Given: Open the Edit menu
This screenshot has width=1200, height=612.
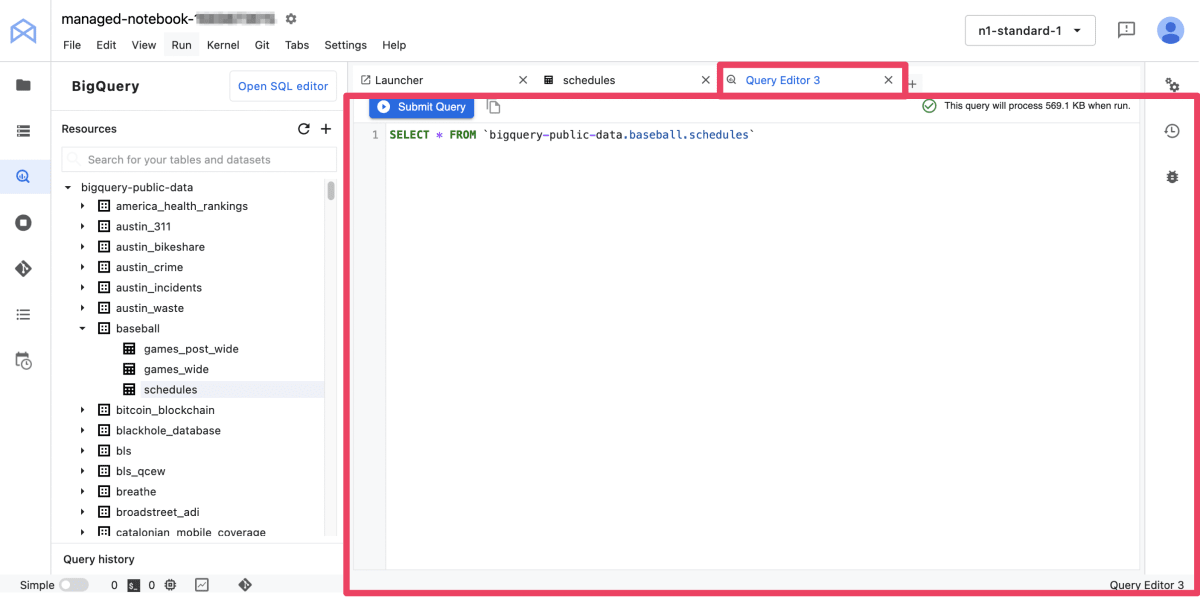Looking at the screenshot, I should 106,45.
